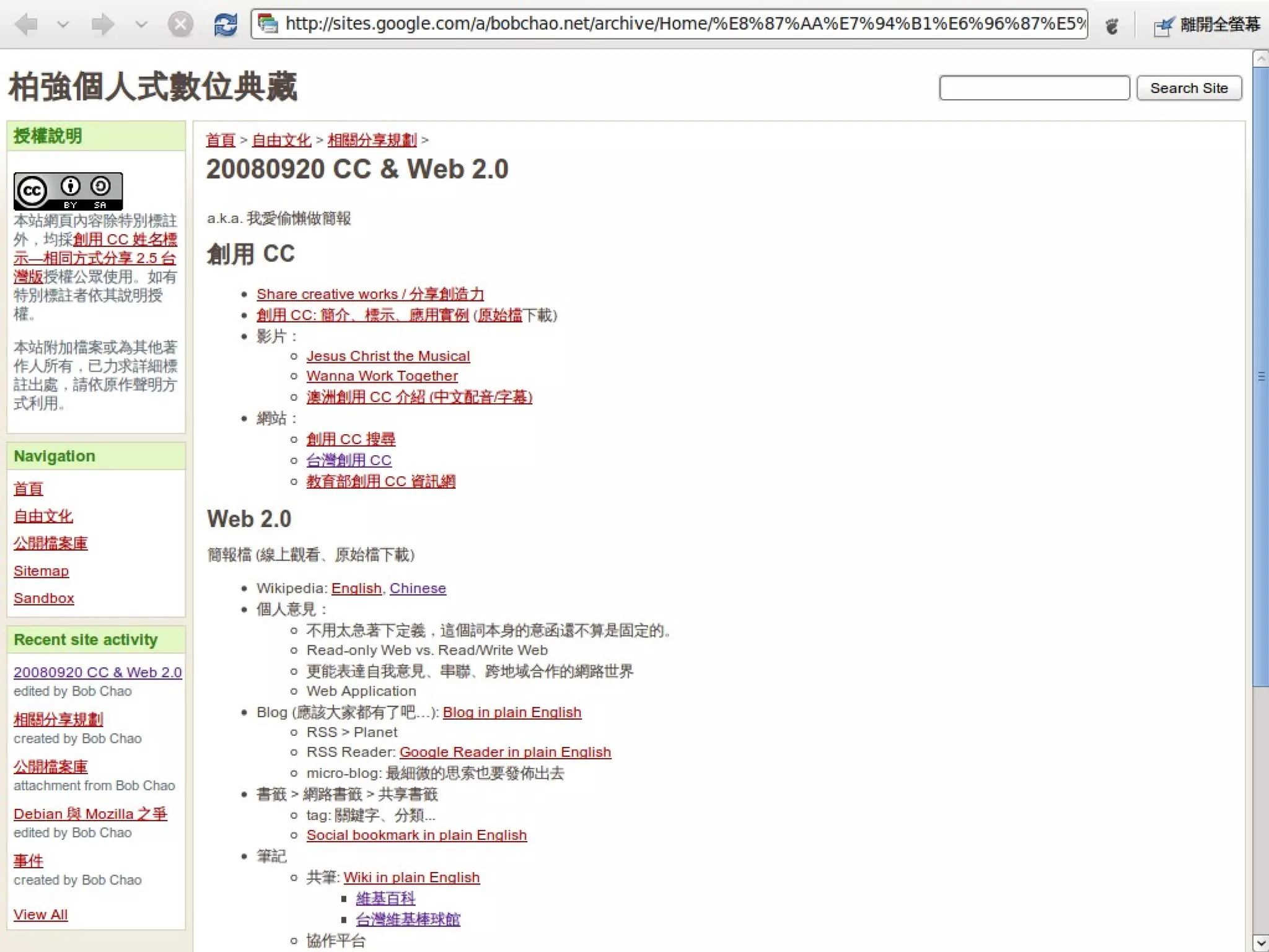Click the scrollbar up arrow
Image resolution: width=1269 pixels, height=952 pixels.
click(1260, 59)
